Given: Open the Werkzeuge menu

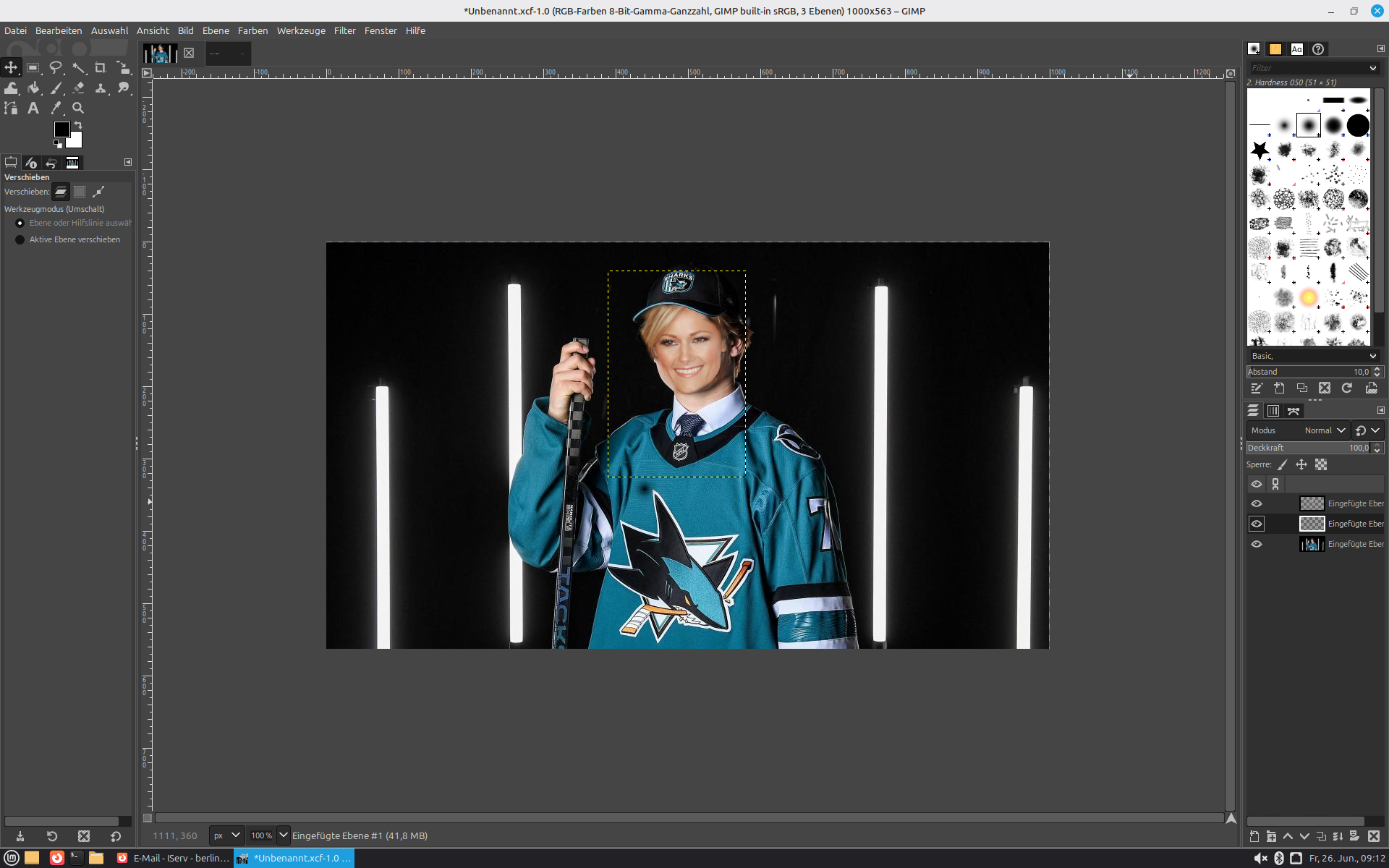Looking at the screenshot, I should tap(301, 30).
